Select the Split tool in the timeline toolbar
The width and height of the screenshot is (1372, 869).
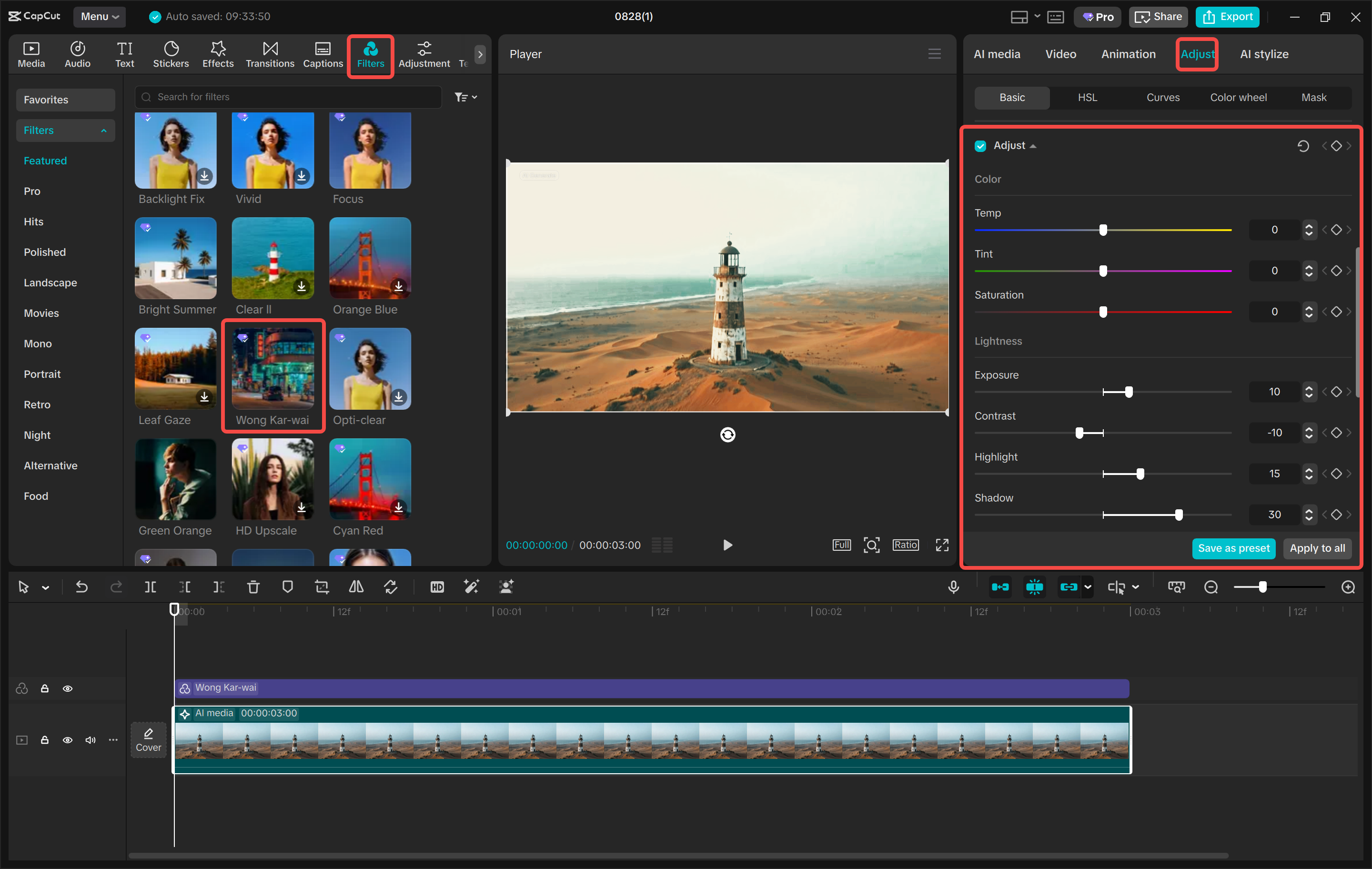tap(151, 586)
